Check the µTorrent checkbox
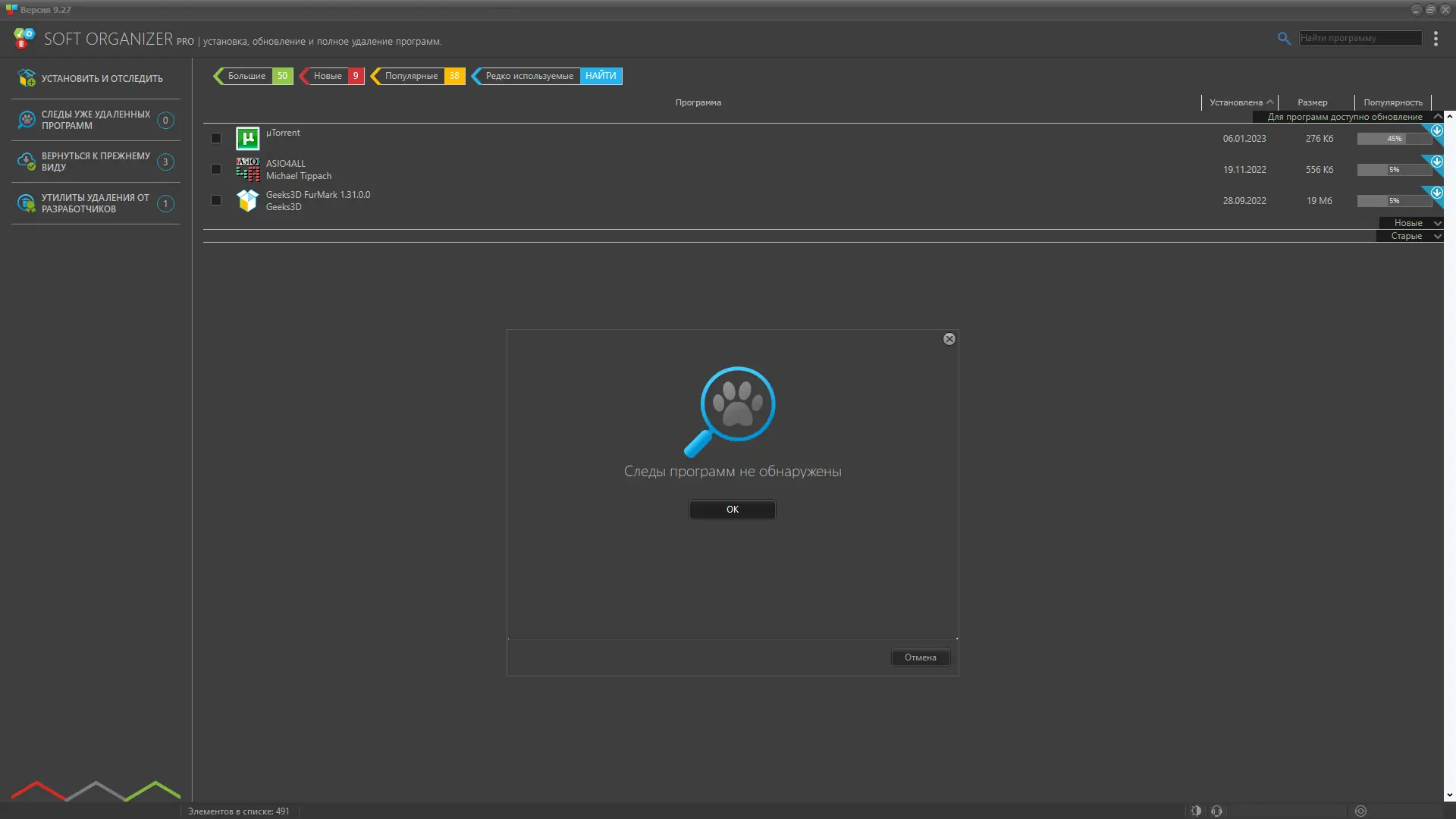Image resolution: width=1456 pixels, height=819 pixels. [x=216, y=138]
